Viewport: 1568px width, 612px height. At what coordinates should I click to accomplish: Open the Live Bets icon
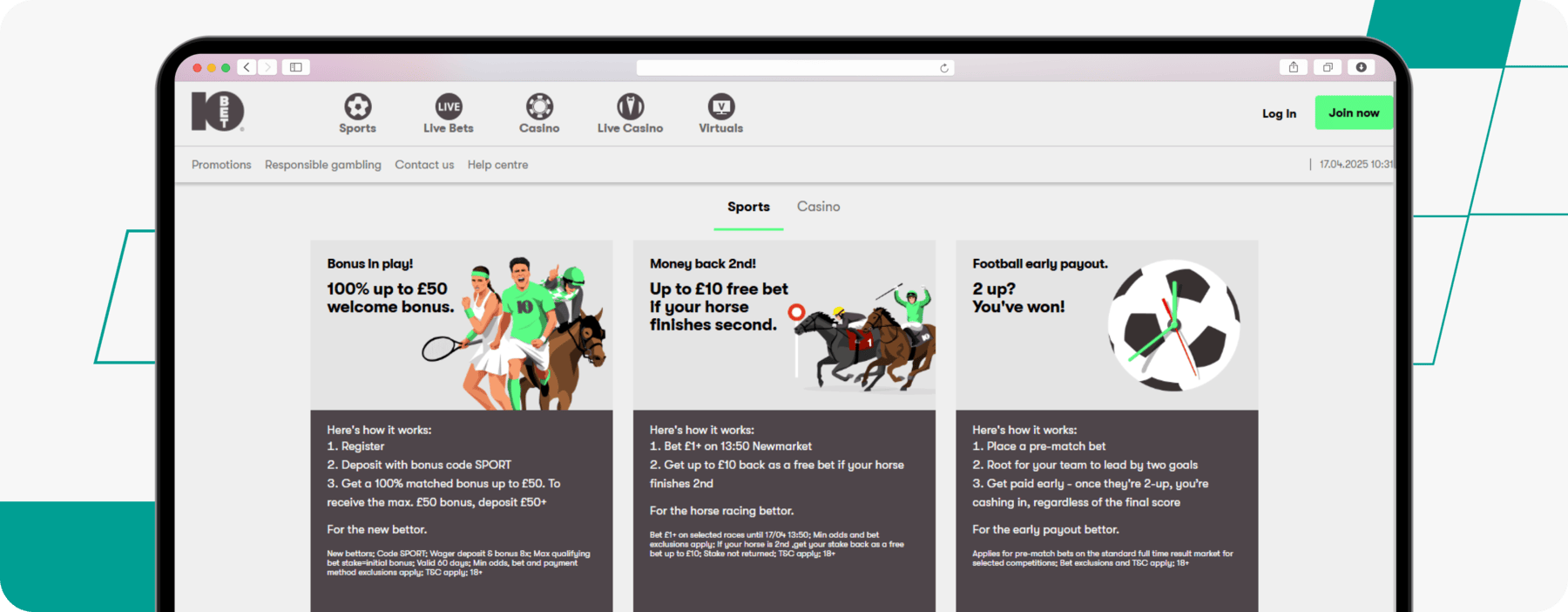449,106
